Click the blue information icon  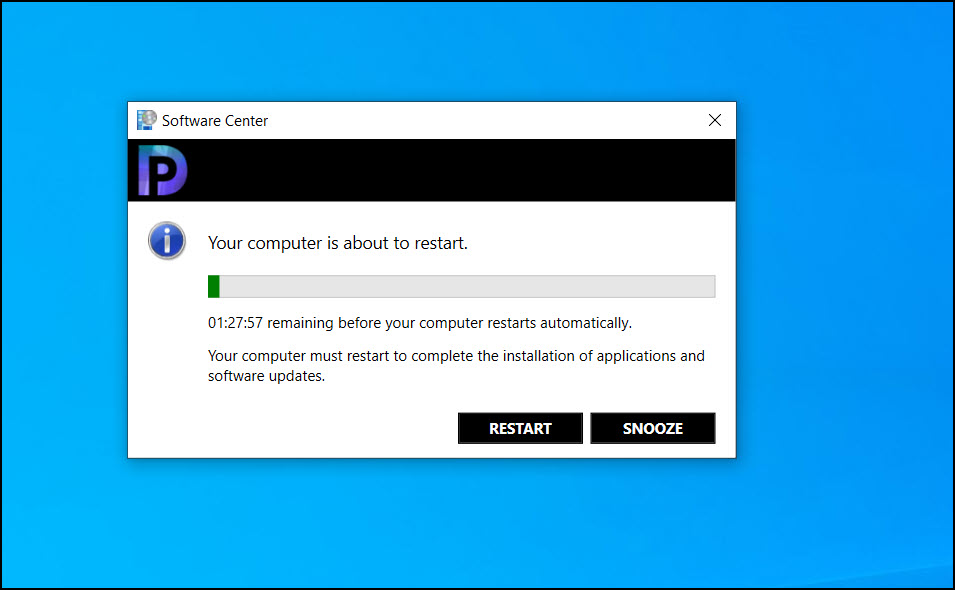(x=166, y=241)
